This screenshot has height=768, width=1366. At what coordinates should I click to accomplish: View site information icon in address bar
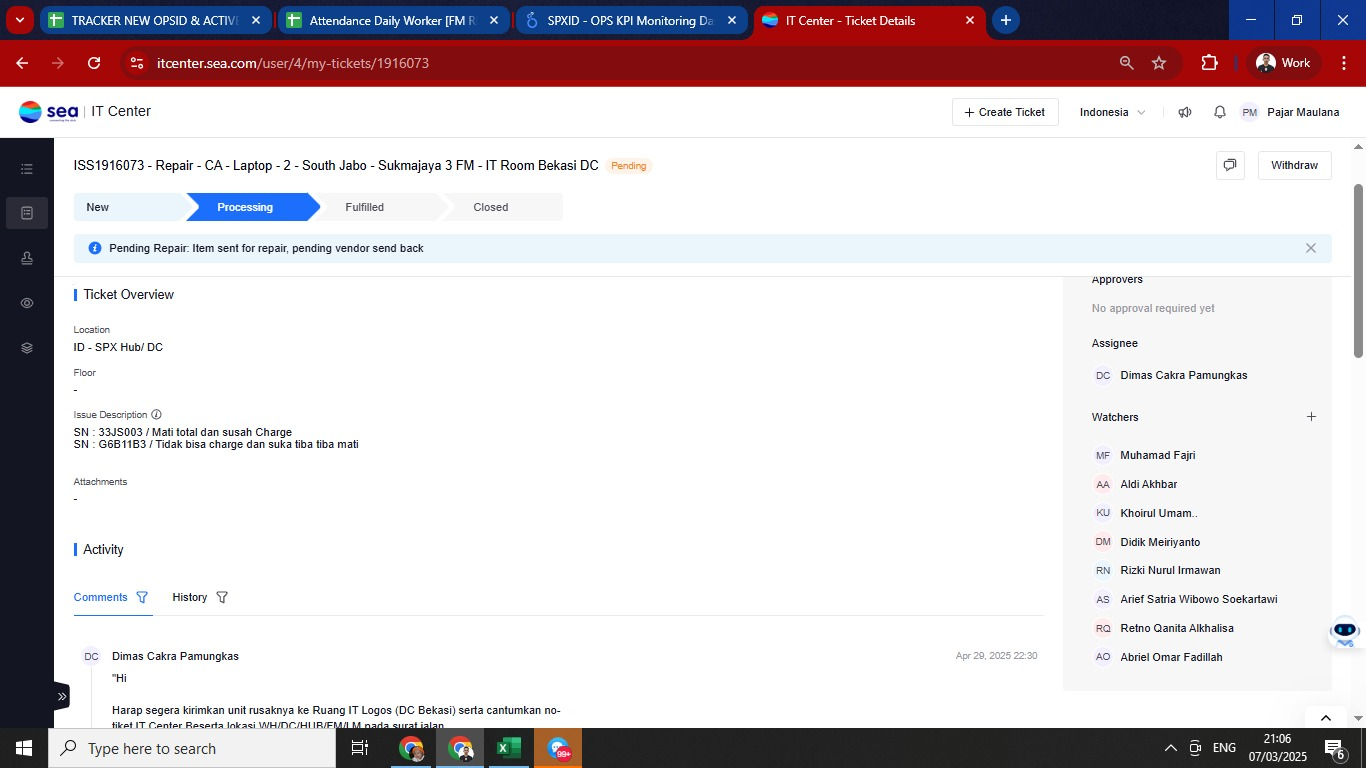point(138,63)
